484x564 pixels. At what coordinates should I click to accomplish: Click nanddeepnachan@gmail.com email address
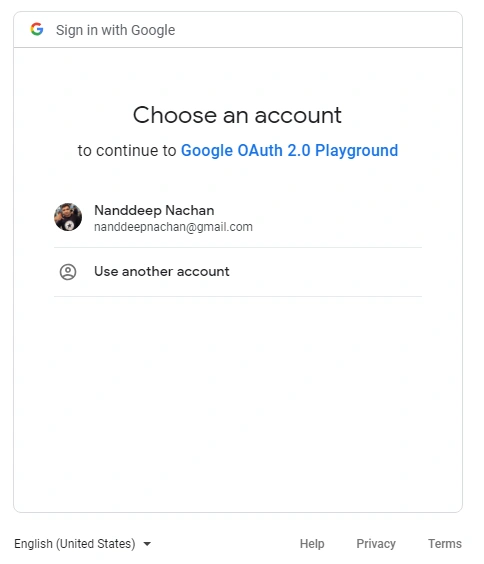click(x=173, y=227)
